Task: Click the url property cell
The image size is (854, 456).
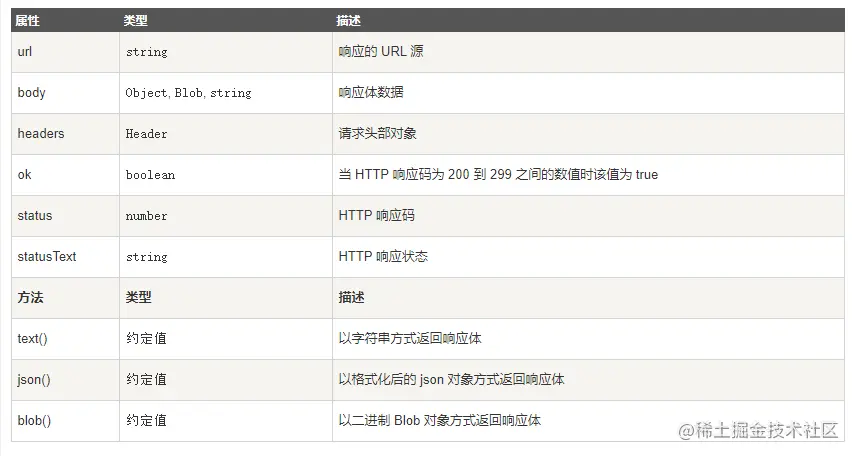Action: point(25,51)
